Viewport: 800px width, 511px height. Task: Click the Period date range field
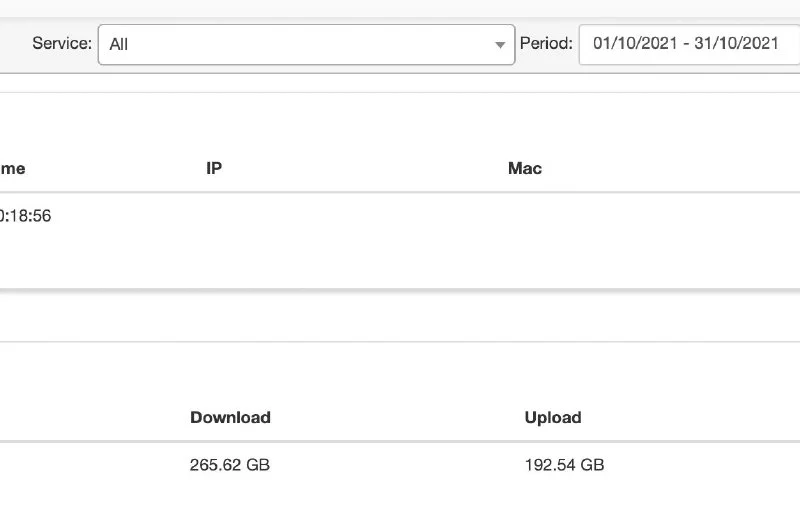click(x=688, y=43)
